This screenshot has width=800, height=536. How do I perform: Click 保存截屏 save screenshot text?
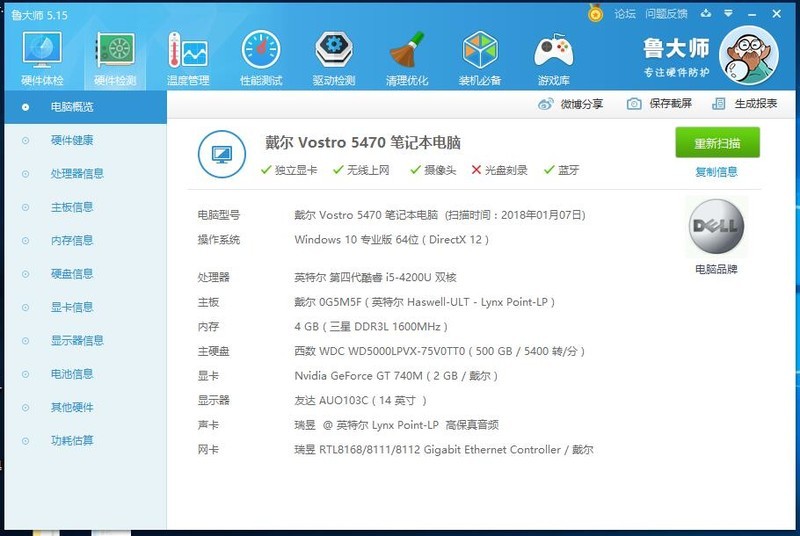(x=670, y=104)
